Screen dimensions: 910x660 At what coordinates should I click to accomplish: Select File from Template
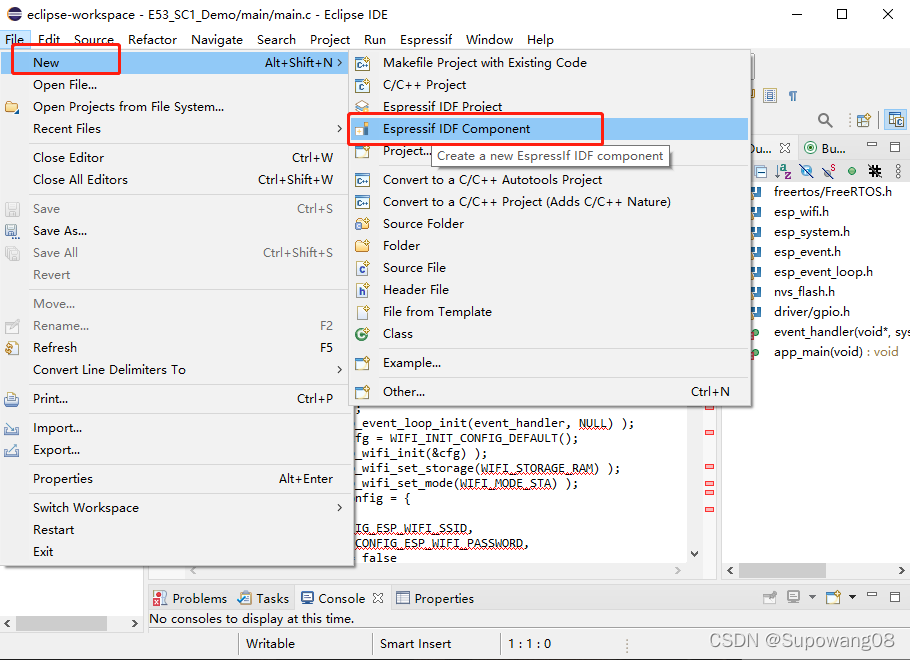[x=549, y=312]
